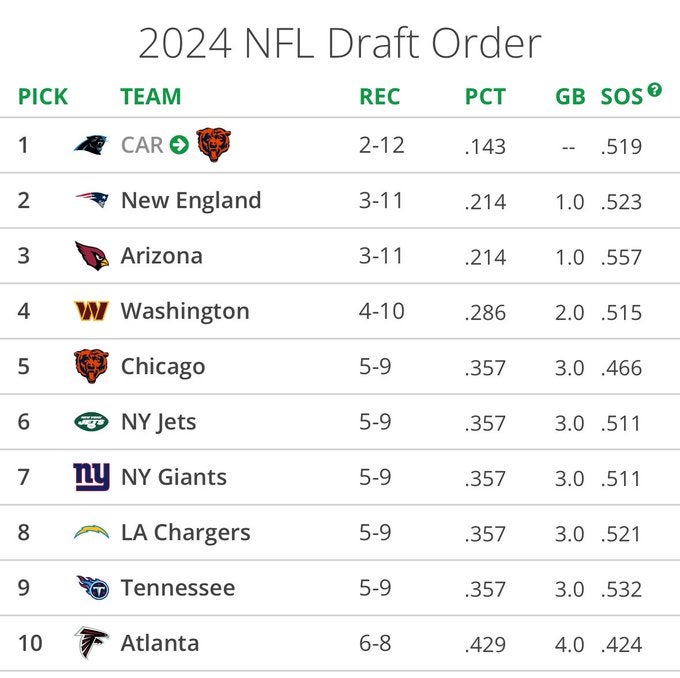Viewport: 680px width, 678px height.
Task: Click the Atlanta team name
Action: 160,643
